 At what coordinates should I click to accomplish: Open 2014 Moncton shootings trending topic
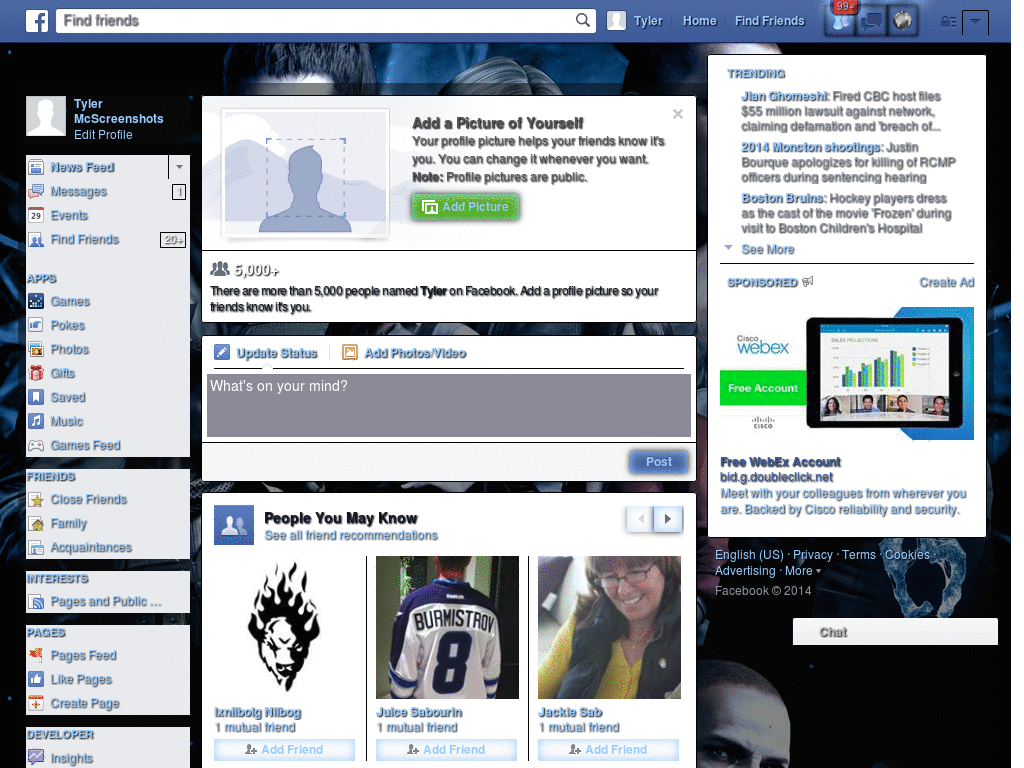click(812, 147)
